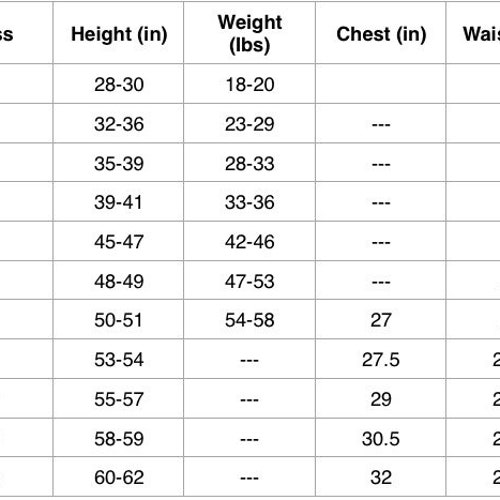Viewport: 500px width, 500px height.
Task: Click the chest cell showing 27.5
Action: point(381,360)
